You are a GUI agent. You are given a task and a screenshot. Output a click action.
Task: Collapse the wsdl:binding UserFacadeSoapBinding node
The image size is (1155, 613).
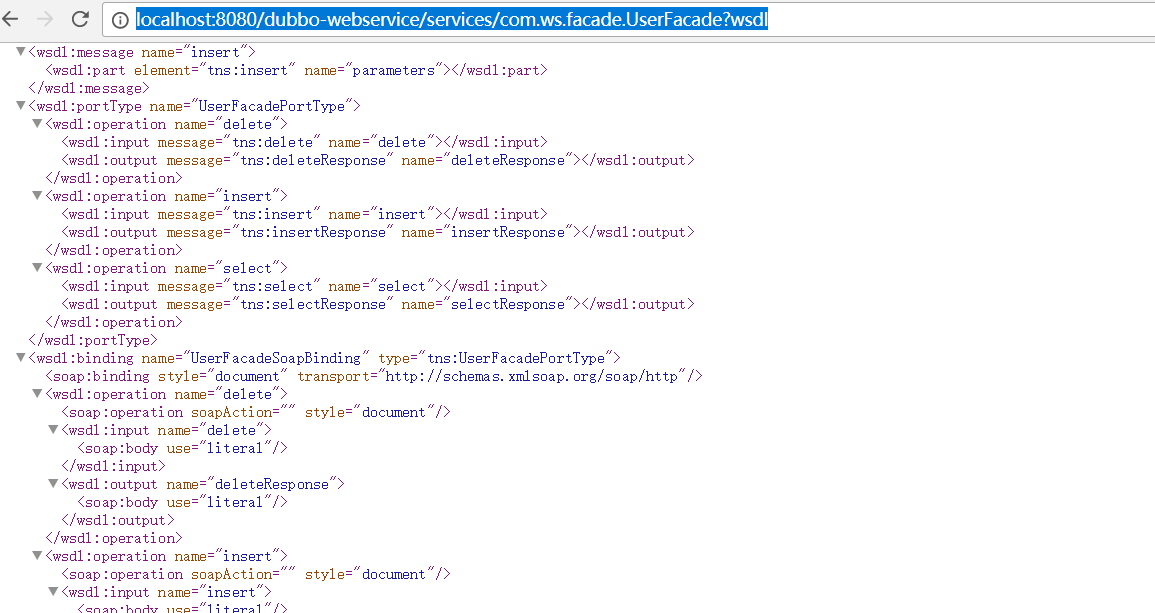click(21, 357)
